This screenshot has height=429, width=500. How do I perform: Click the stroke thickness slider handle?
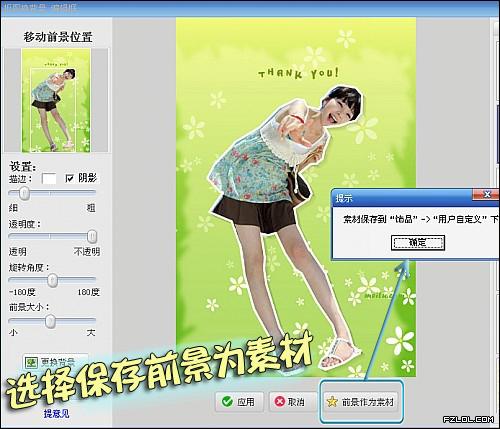pos(24,193)
